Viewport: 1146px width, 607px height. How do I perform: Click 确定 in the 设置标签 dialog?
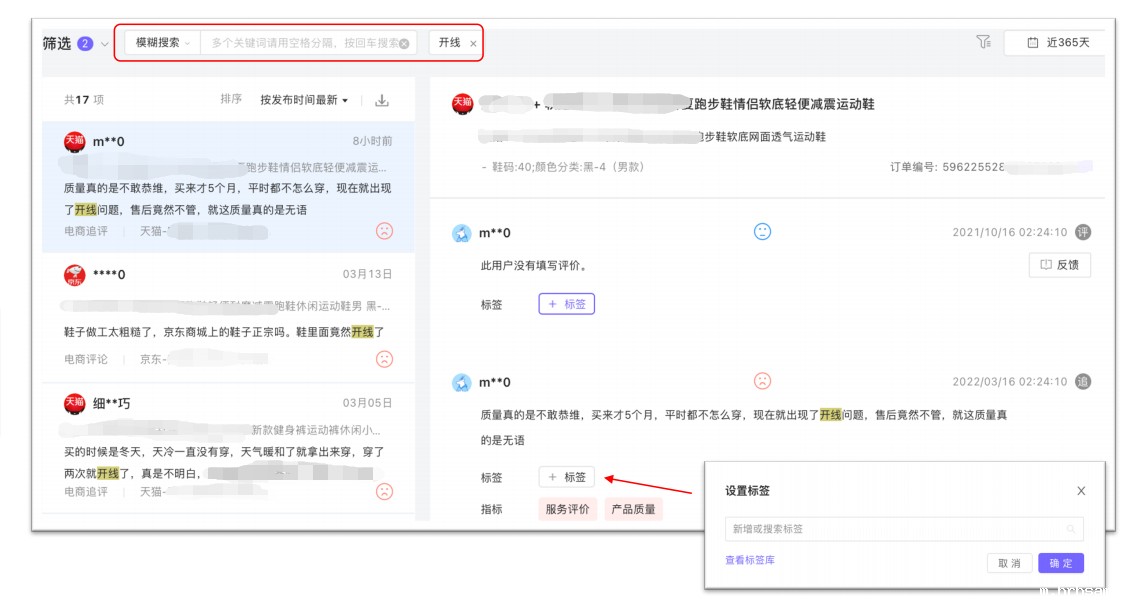coord(1060,563)
